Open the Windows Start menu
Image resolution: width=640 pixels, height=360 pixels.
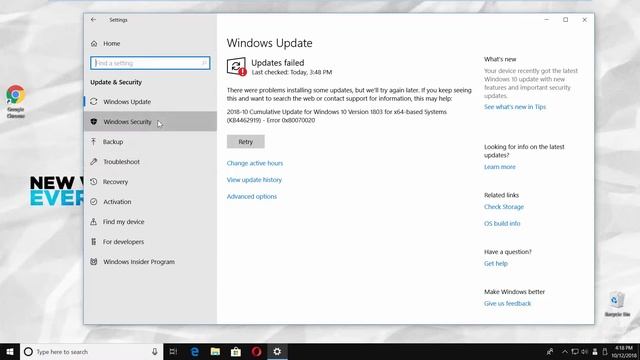10,351
